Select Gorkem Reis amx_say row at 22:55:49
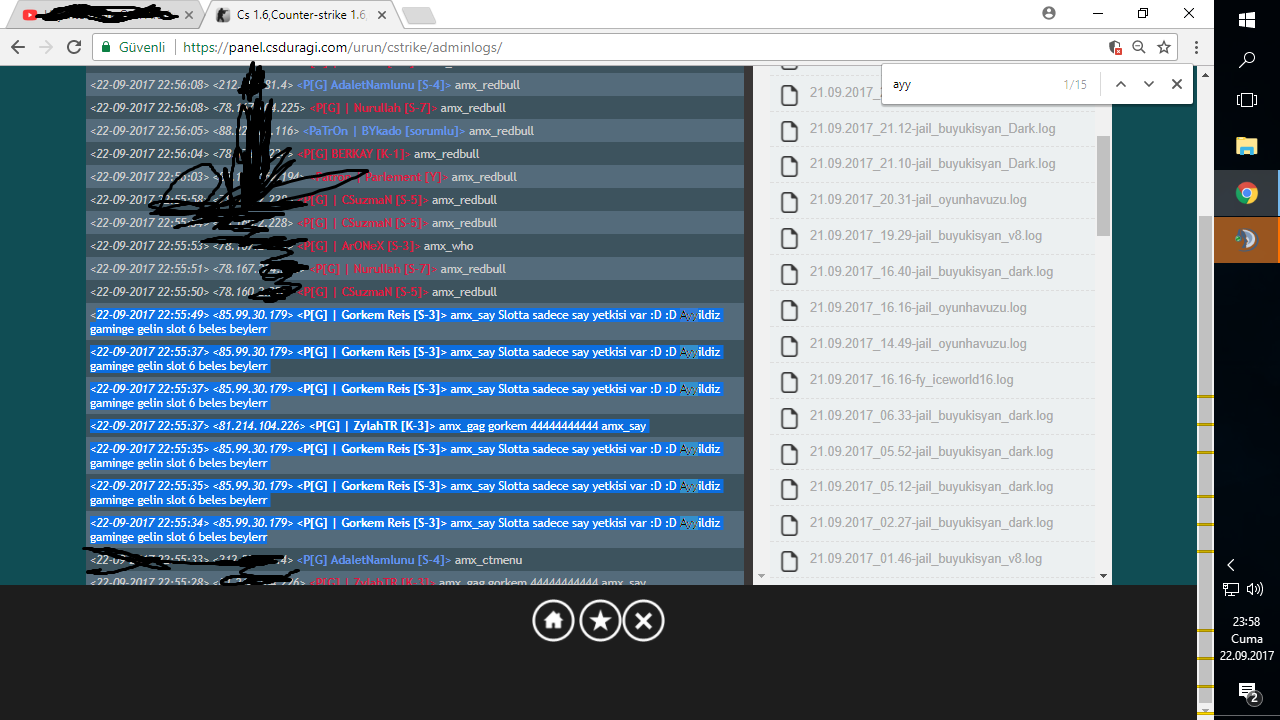Screen dimensions: 1280x720 click(x=415, y=322)
